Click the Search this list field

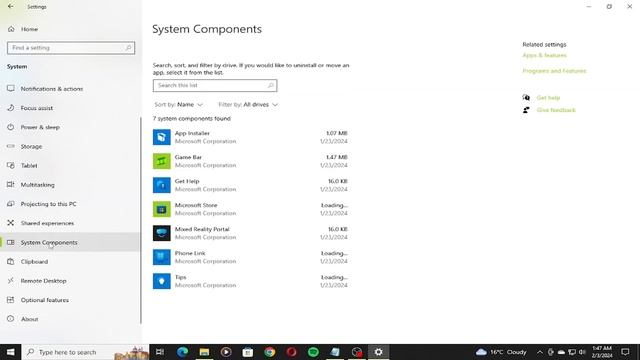click(x=215, y=85)
